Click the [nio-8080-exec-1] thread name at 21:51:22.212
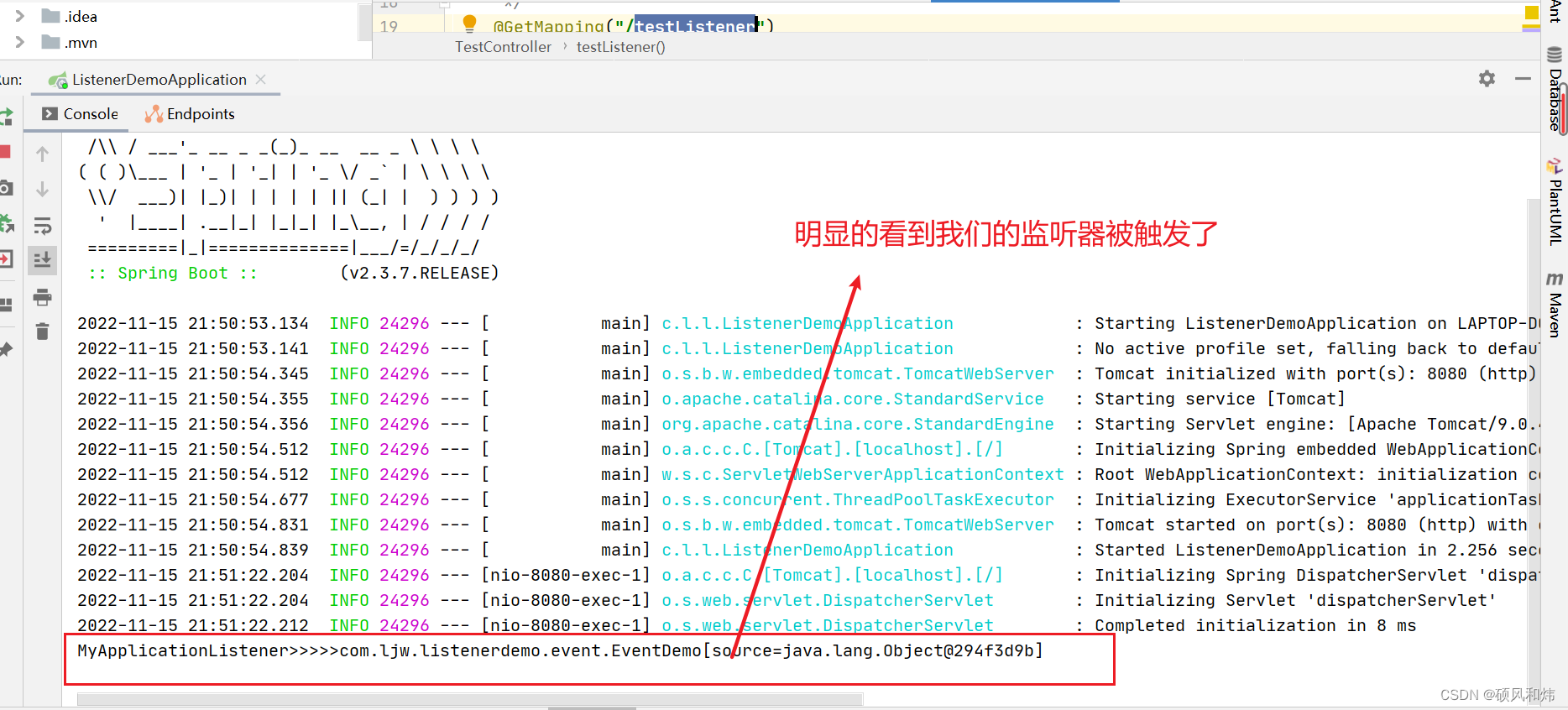The height and width of the screenshot is (710, 1568). pos(566,625)
